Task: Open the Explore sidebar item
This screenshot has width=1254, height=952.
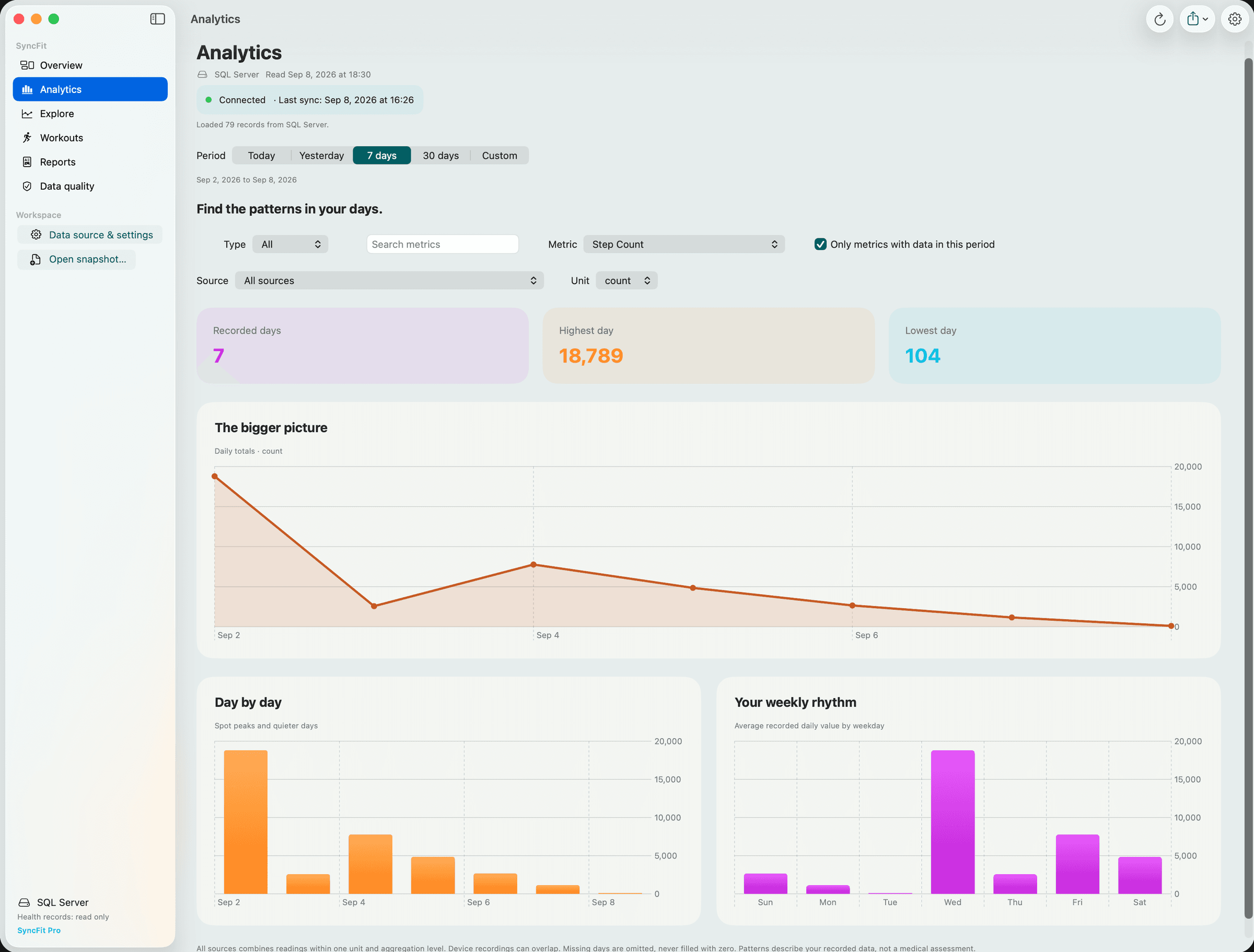Action: click(90, 114)
